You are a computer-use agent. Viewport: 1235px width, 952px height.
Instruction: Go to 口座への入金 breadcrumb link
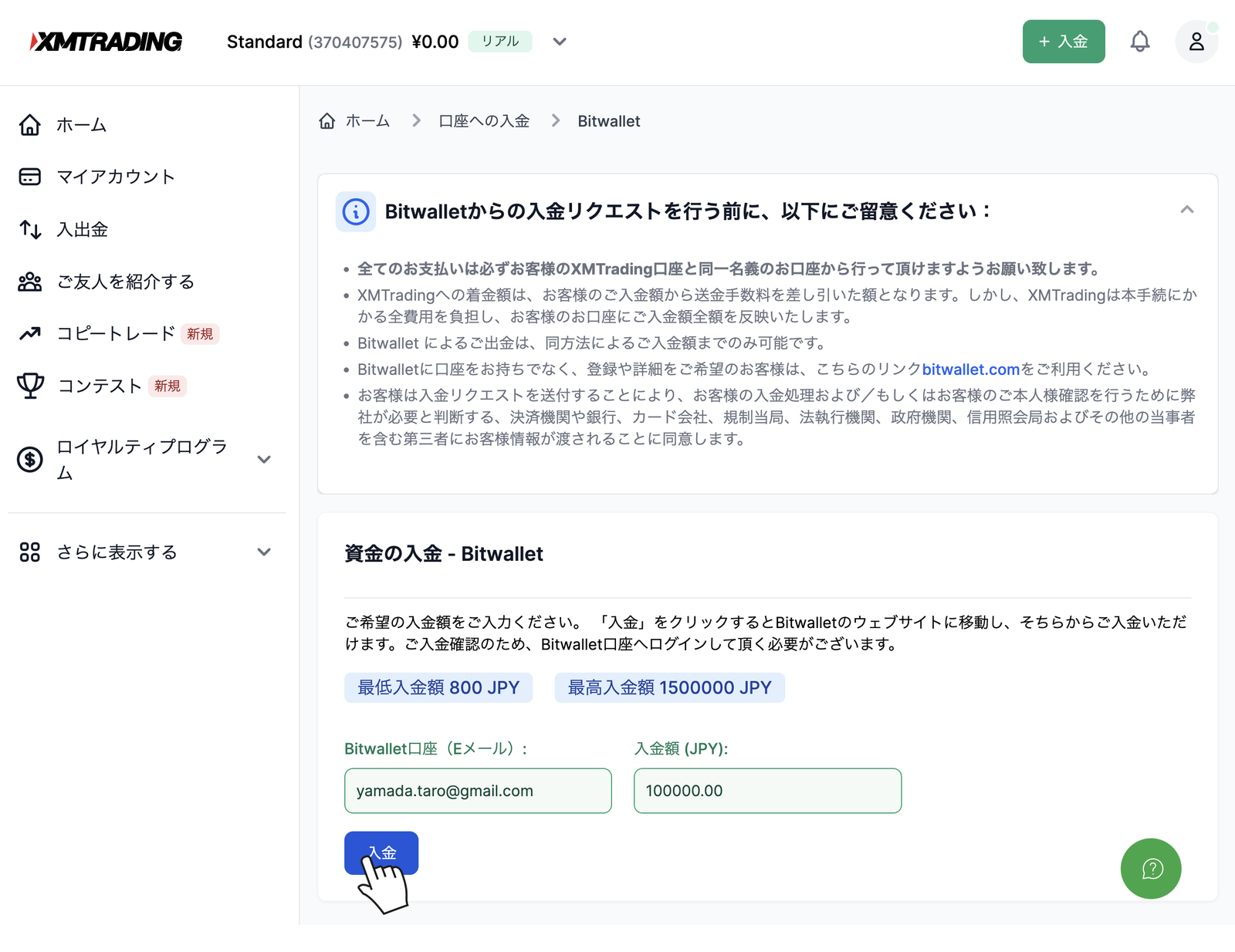coord(484,121)
